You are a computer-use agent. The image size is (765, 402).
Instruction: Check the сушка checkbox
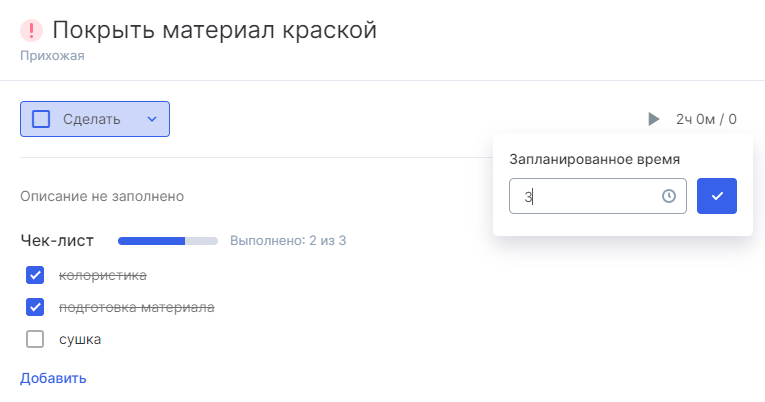(x=36, y=339)
